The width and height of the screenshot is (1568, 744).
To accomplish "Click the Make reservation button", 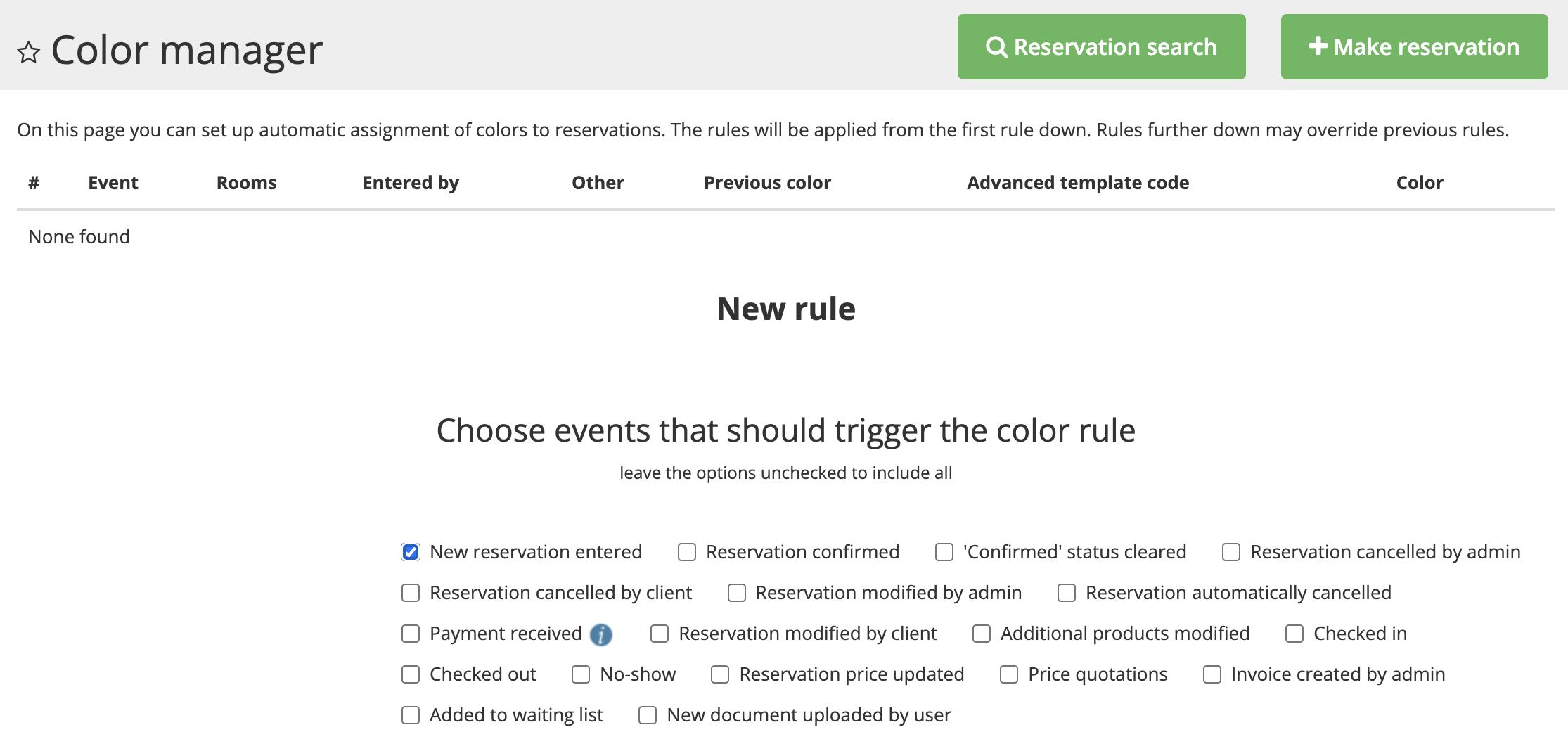I will pyautogui.click(x=1414, y=47).
